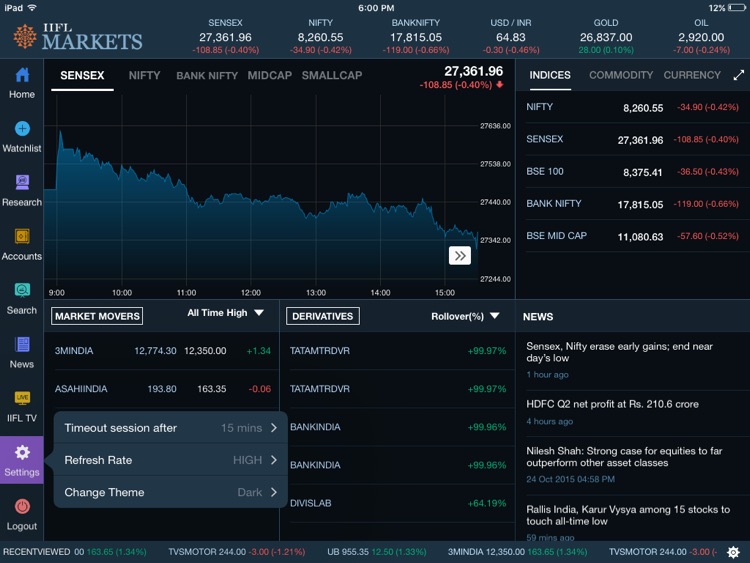Click the DERIVATIVES button
750x563 pixels.
[322, 316]
